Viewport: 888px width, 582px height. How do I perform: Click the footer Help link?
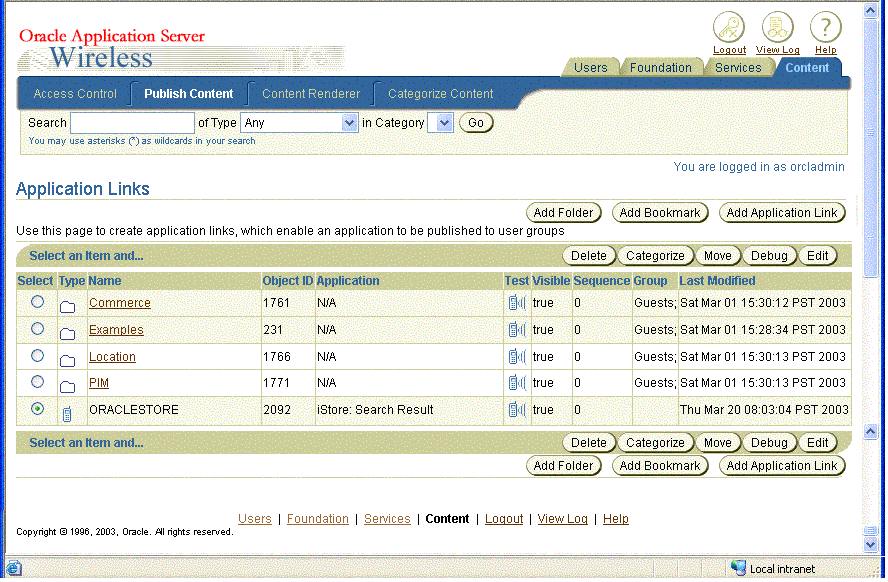click(x=616, y=519)
